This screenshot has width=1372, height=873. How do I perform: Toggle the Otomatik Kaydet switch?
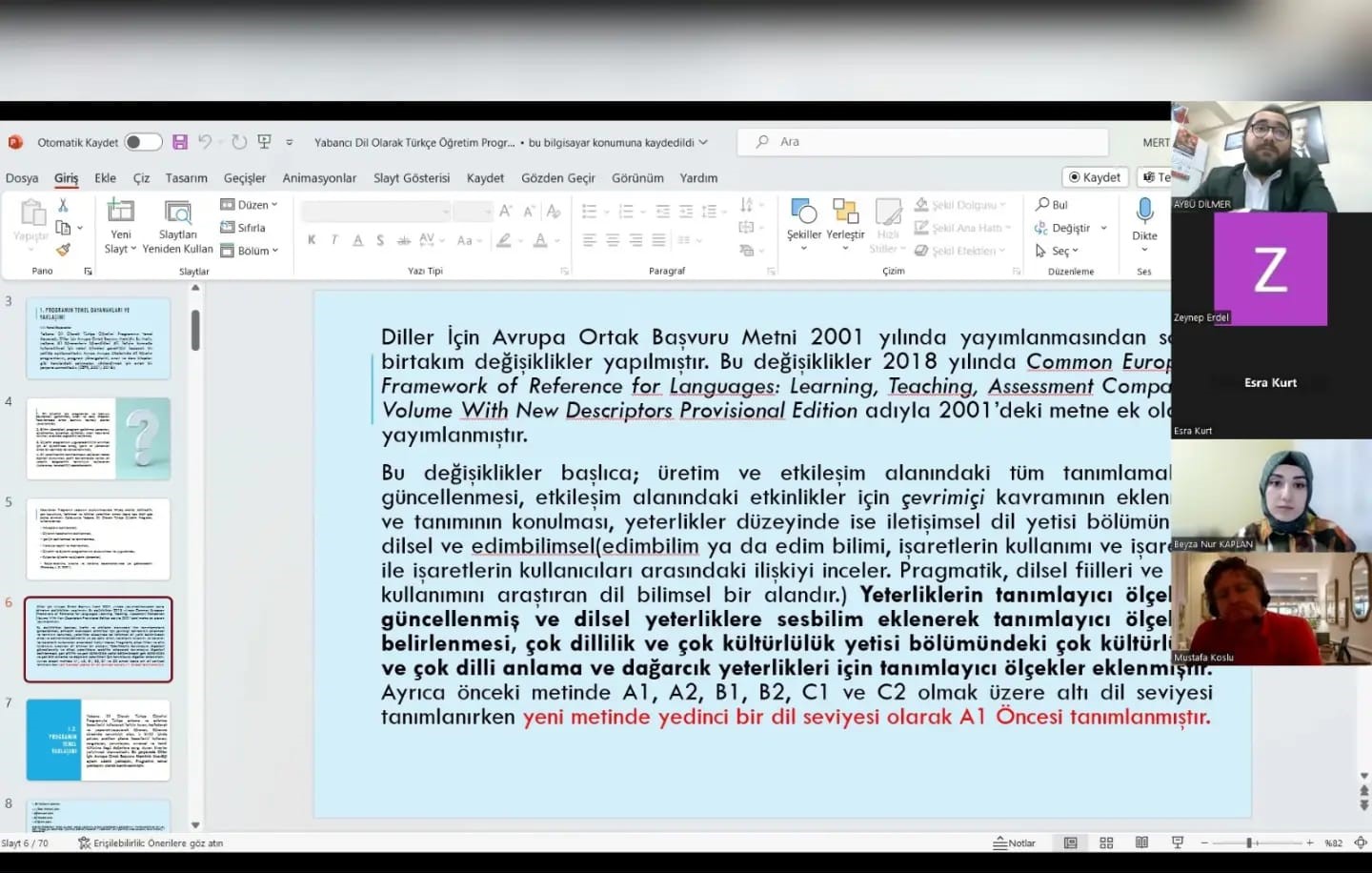[143, 142]
